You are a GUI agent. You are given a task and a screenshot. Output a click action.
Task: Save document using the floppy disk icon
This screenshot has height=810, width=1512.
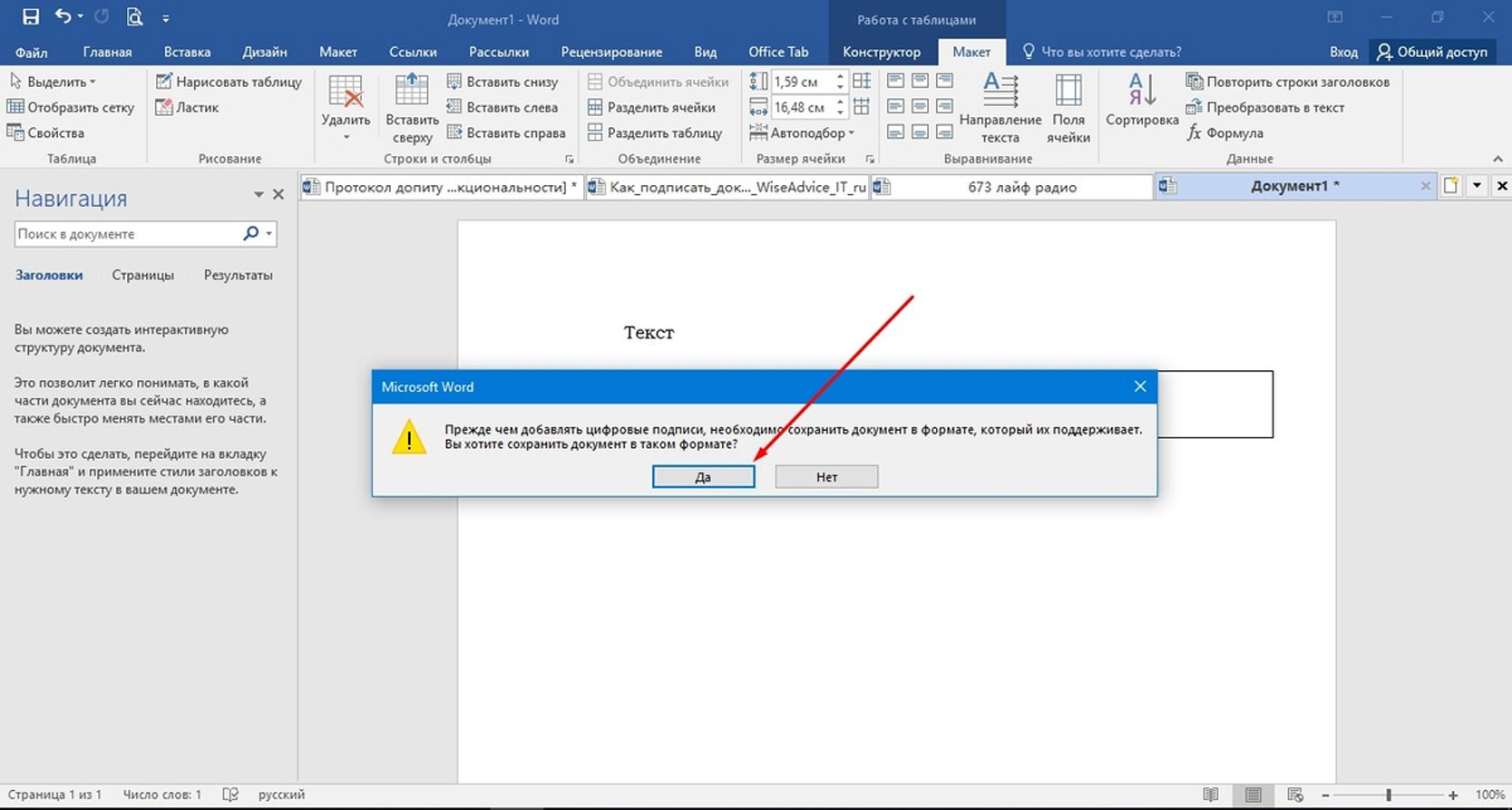tap(30, 16)
